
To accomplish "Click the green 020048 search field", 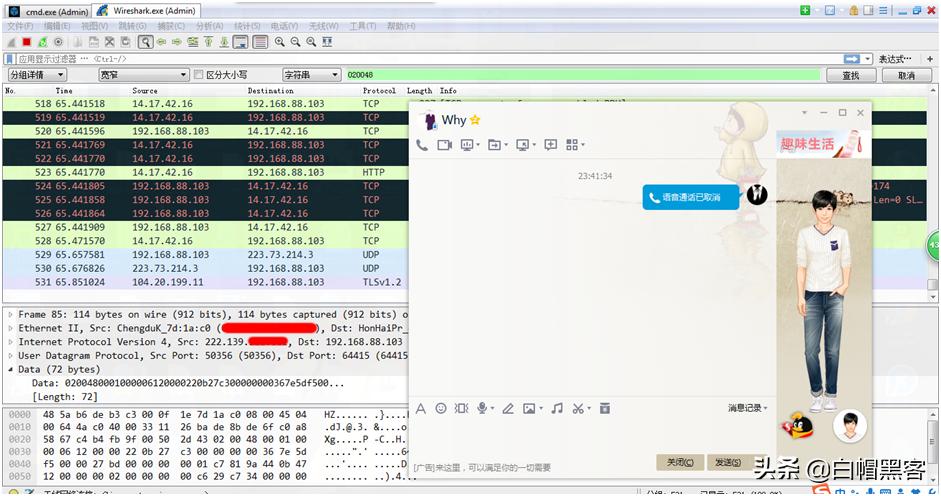I will coord(582,75).
